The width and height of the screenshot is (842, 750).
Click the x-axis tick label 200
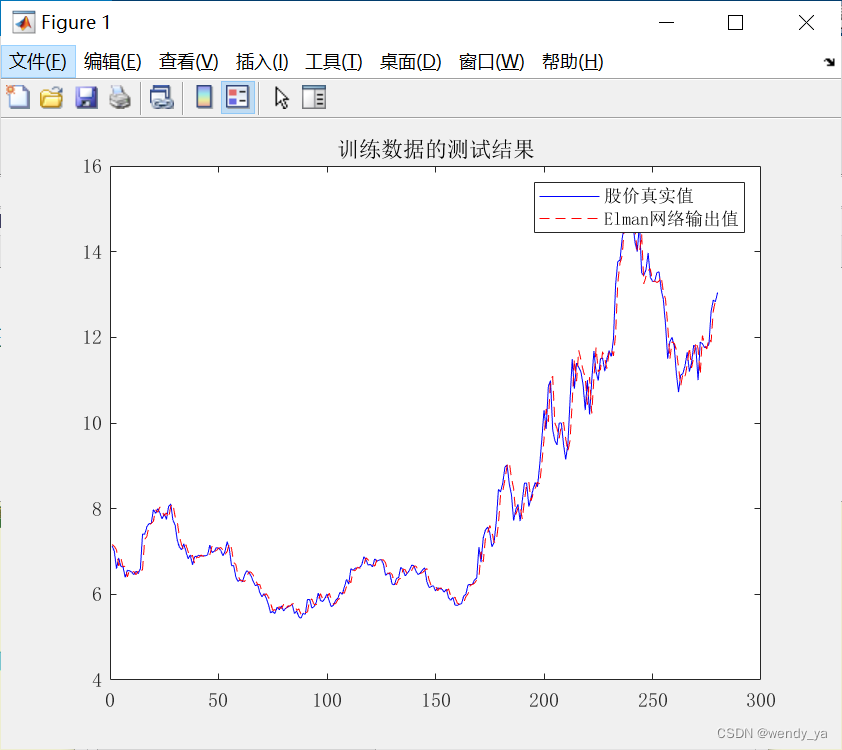click(x=544, y=701)
